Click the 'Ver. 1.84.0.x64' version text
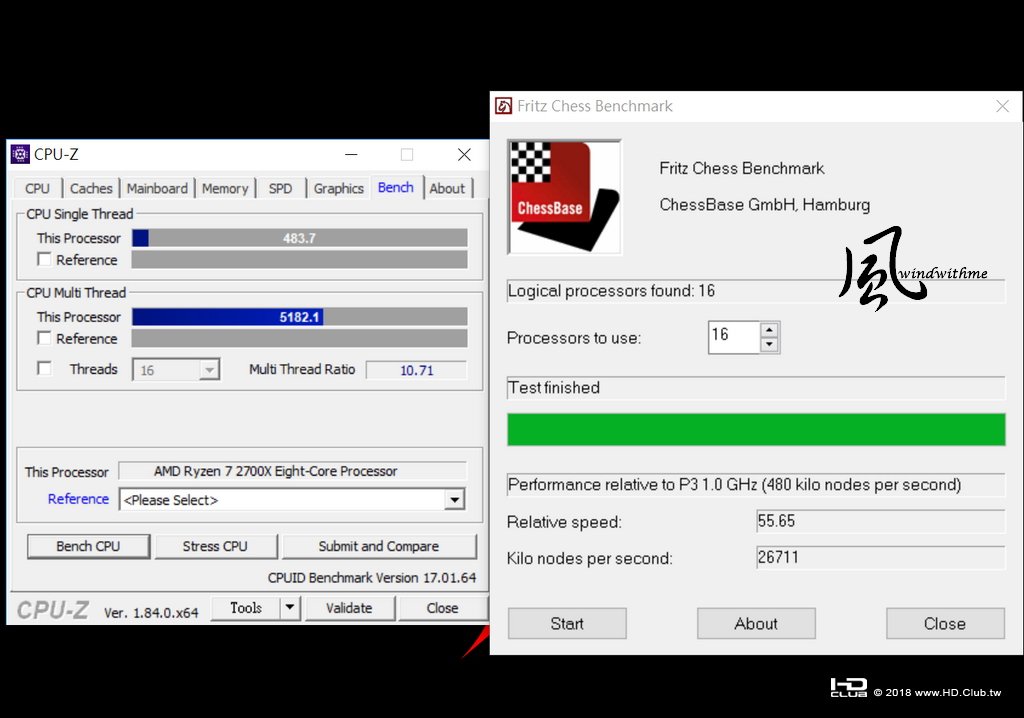The image size is (1024, 718). pyautogui.click(x=151, y=612)
